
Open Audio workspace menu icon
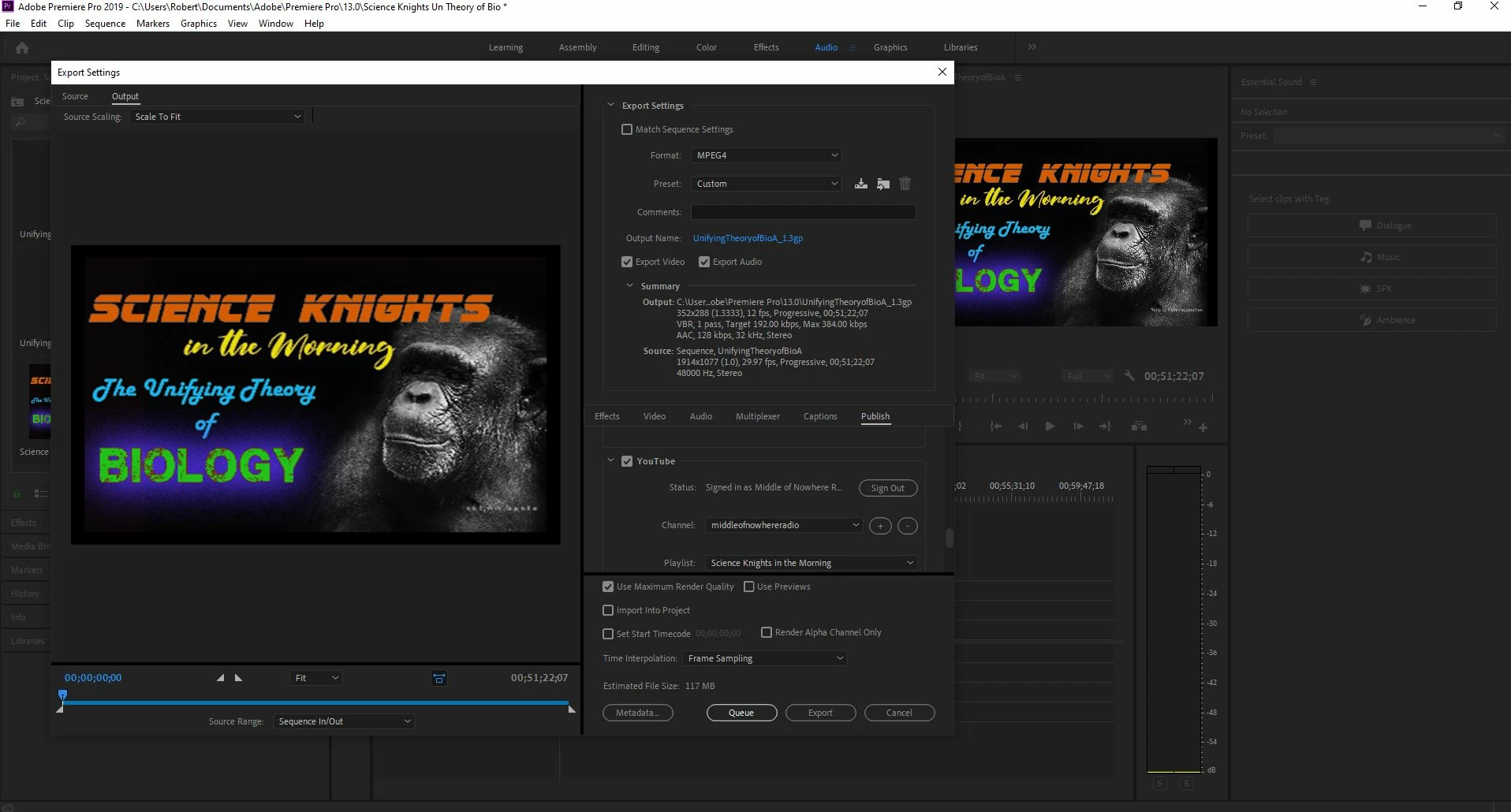[852, 47]
